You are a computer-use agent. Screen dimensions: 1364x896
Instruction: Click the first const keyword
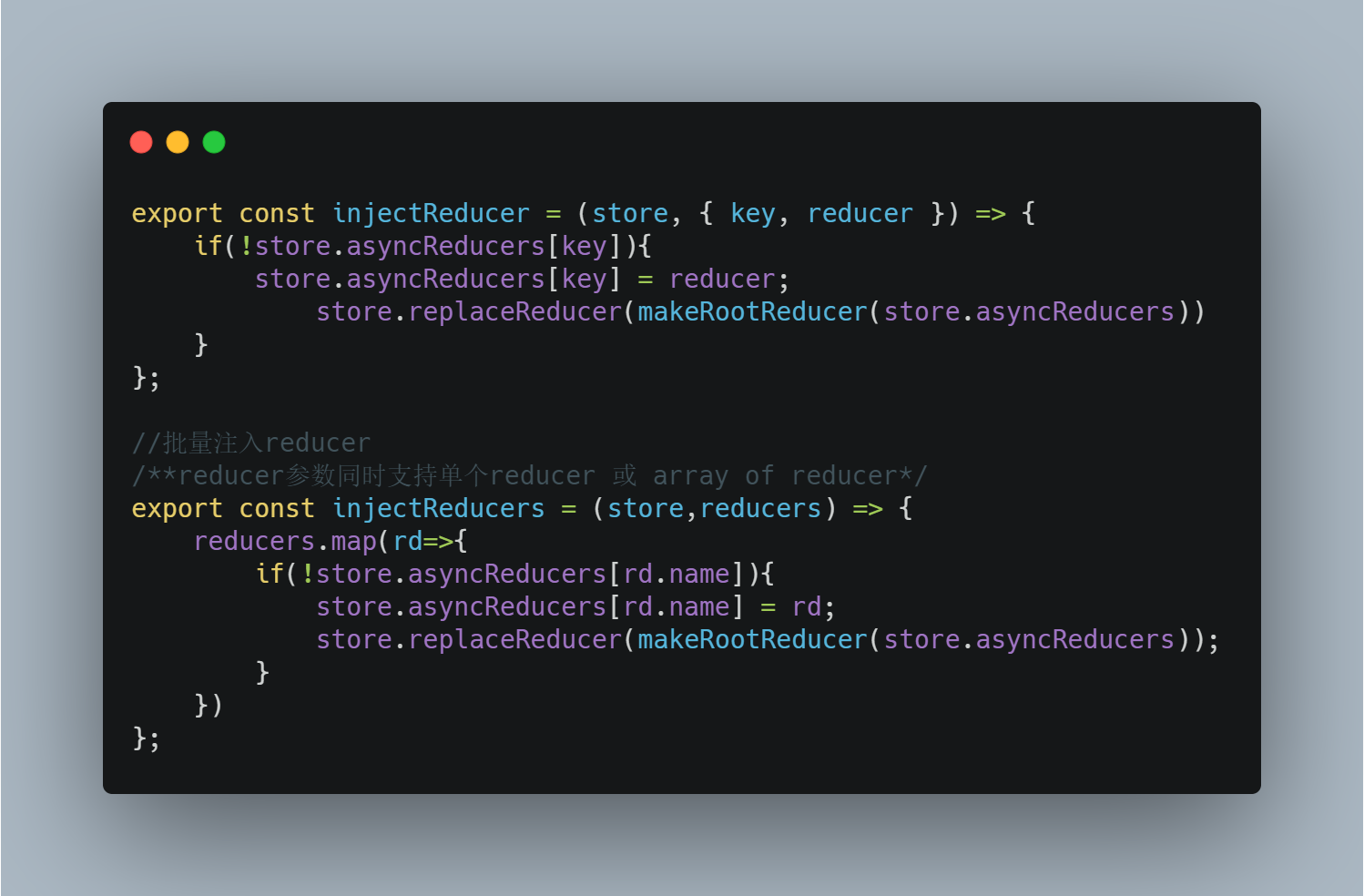(x=277, y=214)
